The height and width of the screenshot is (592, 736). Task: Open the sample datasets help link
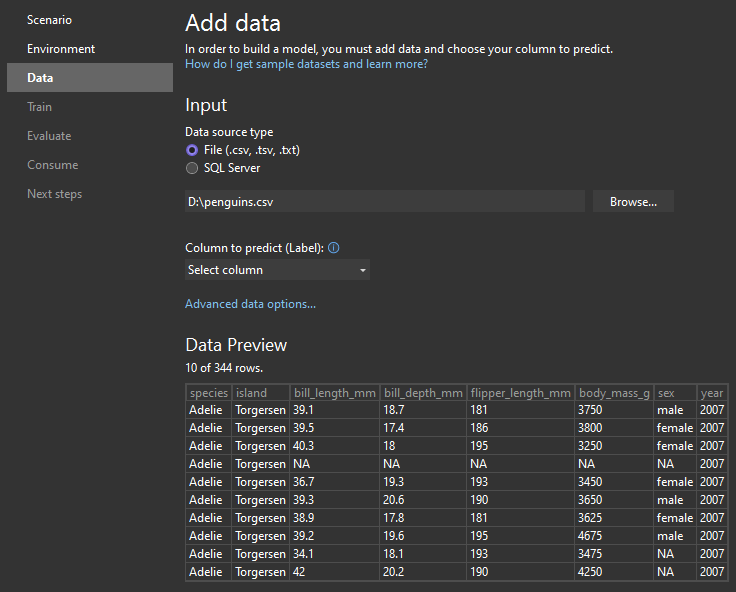(x=306, y=64)
